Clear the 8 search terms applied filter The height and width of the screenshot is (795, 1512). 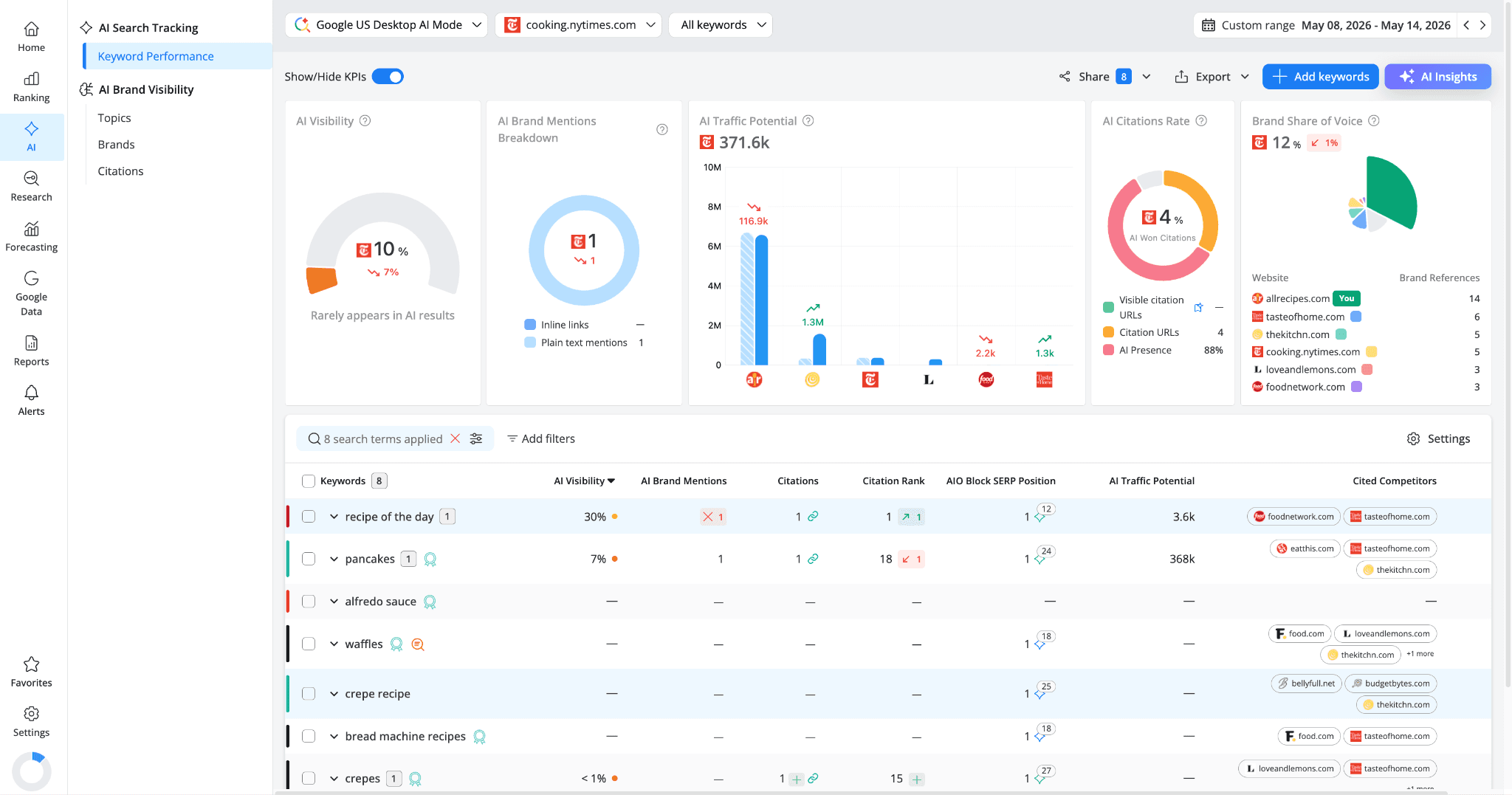click(x=456, y=438)
